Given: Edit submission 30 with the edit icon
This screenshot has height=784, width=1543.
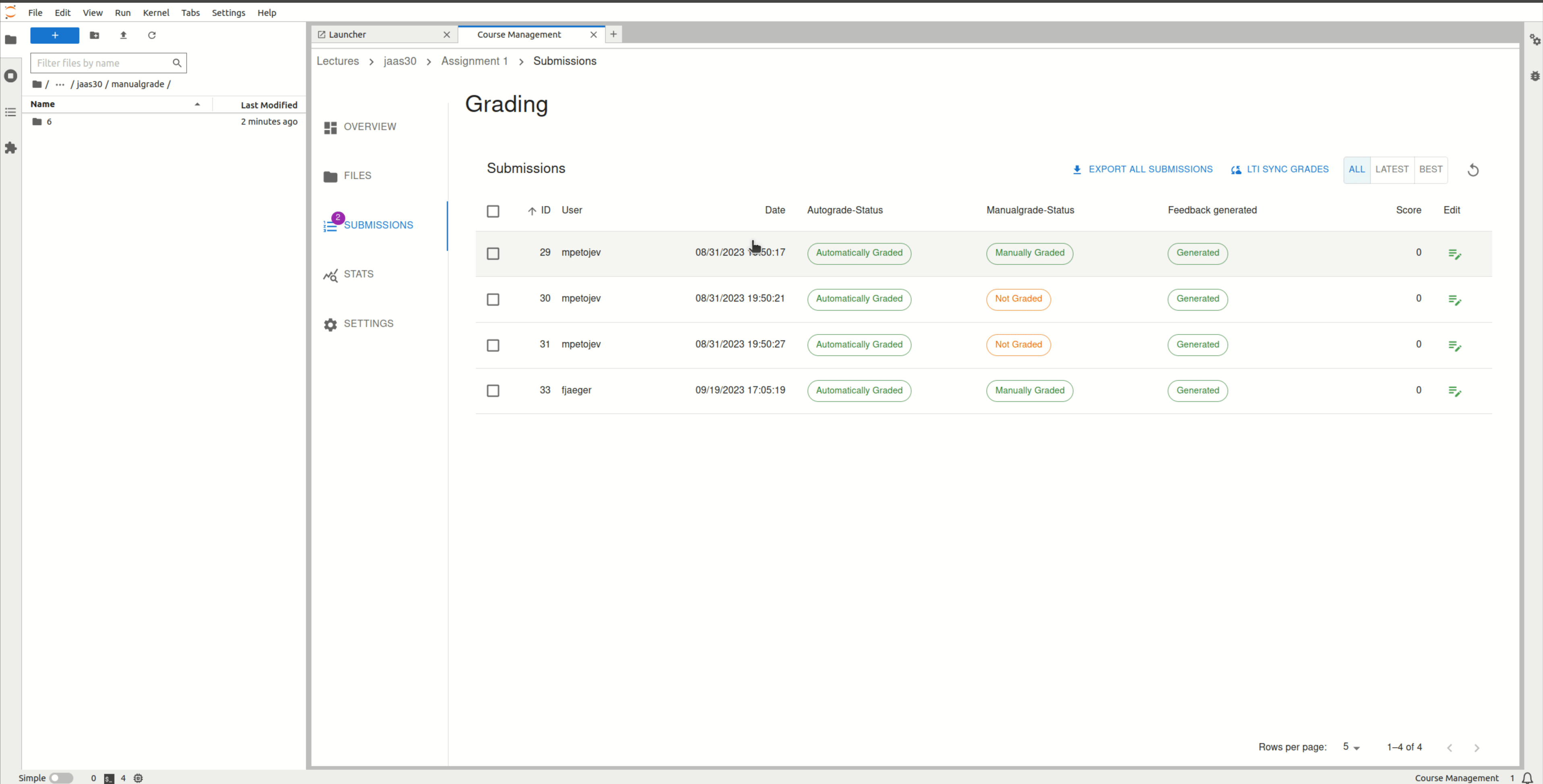Looking at the screenshot, I should 1454,300.
